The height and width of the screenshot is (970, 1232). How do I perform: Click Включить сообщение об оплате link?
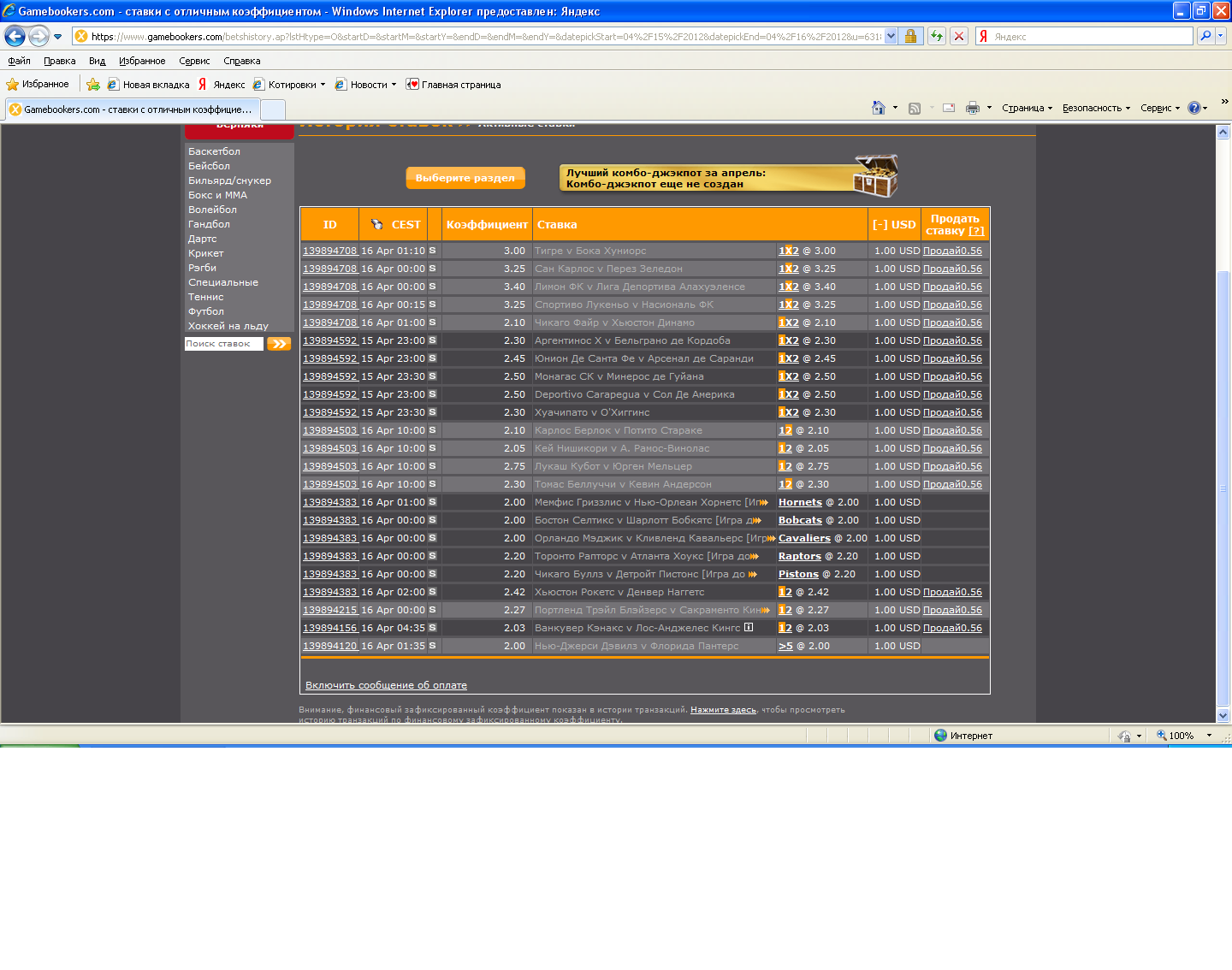pyautogui.click(x=386, y=685)
